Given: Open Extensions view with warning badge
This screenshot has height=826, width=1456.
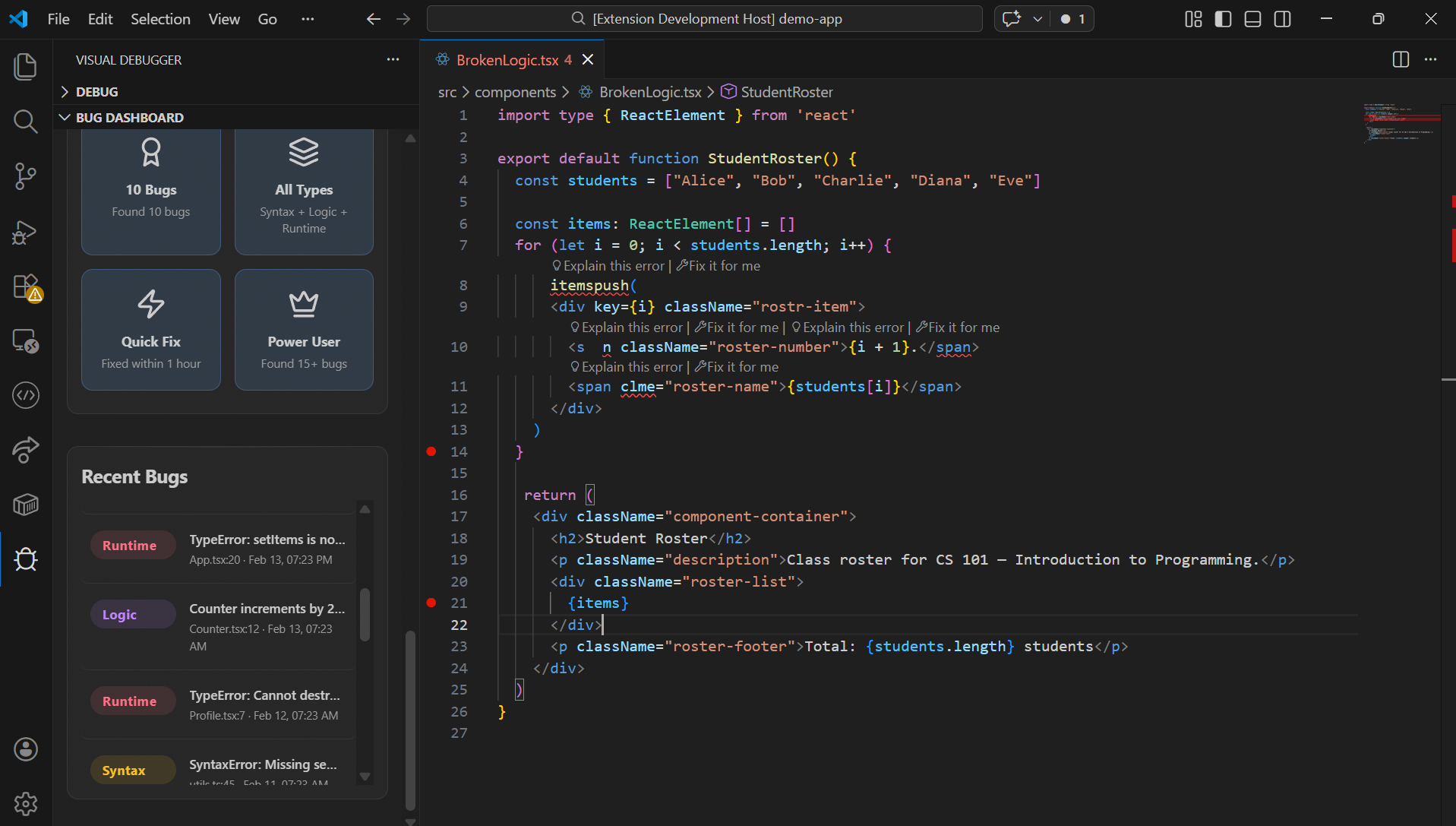Looking at the screenshot, I should click(x=26, y=287).
